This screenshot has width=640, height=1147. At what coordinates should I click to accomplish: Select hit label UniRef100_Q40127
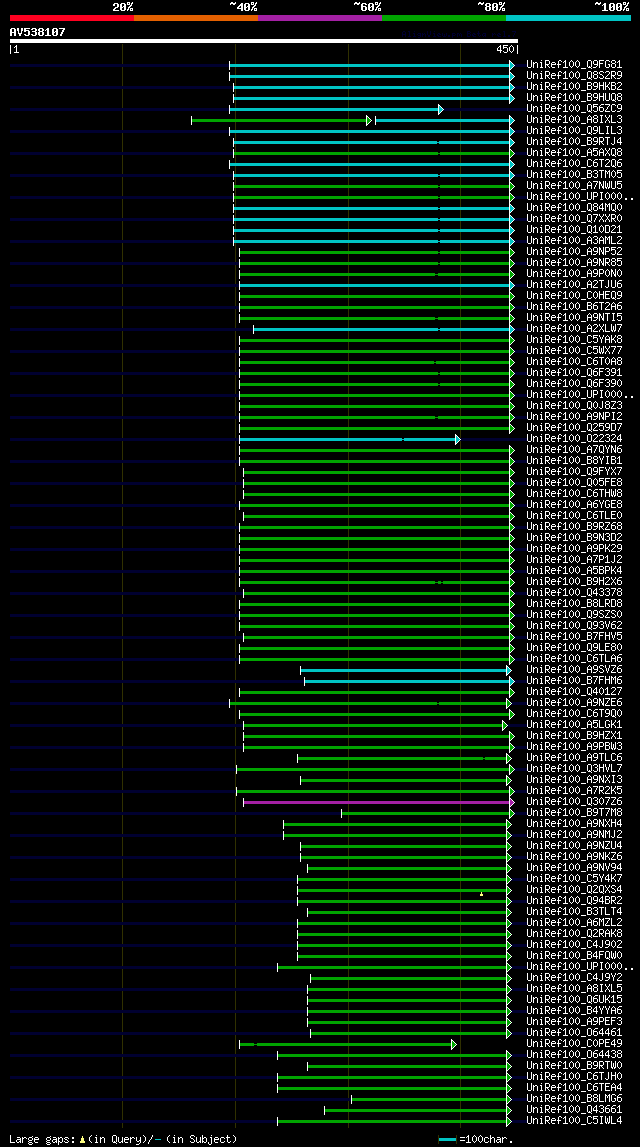tap(574, 692)
